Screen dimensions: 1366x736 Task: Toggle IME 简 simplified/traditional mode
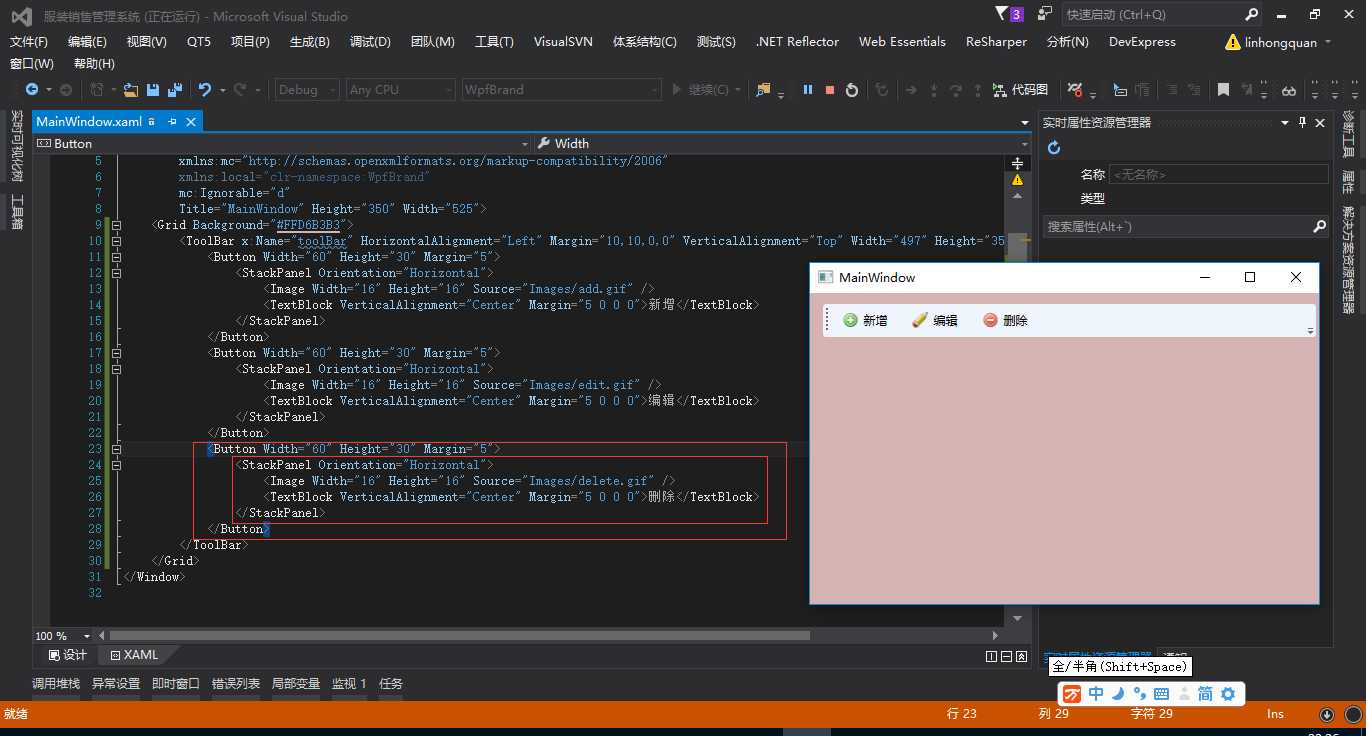[x=1205, y=694]
